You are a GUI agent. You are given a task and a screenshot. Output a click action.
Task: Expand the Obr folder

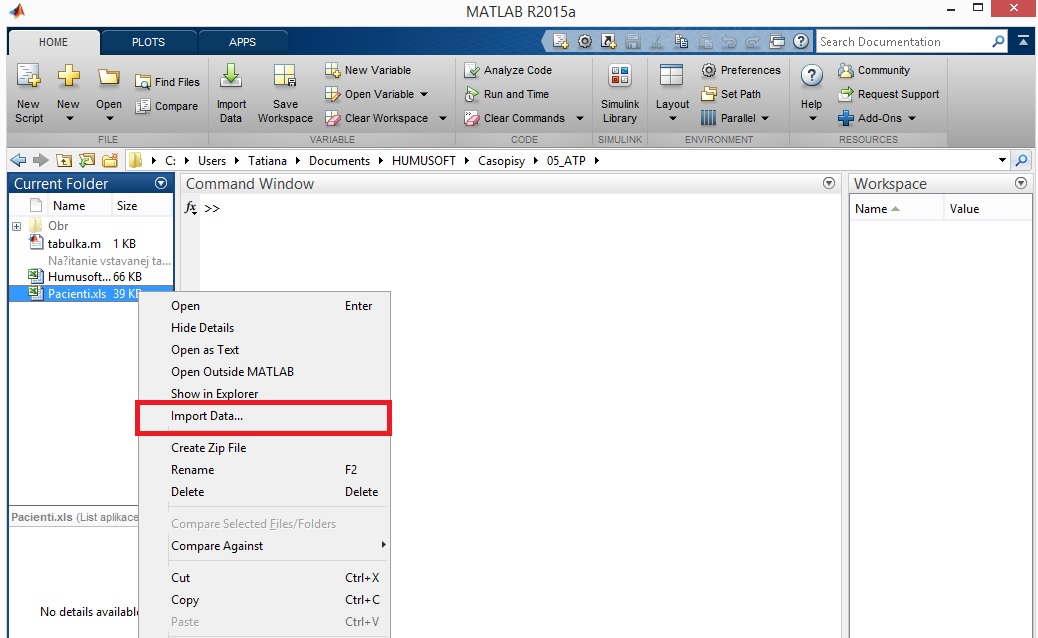coord(17,226)
